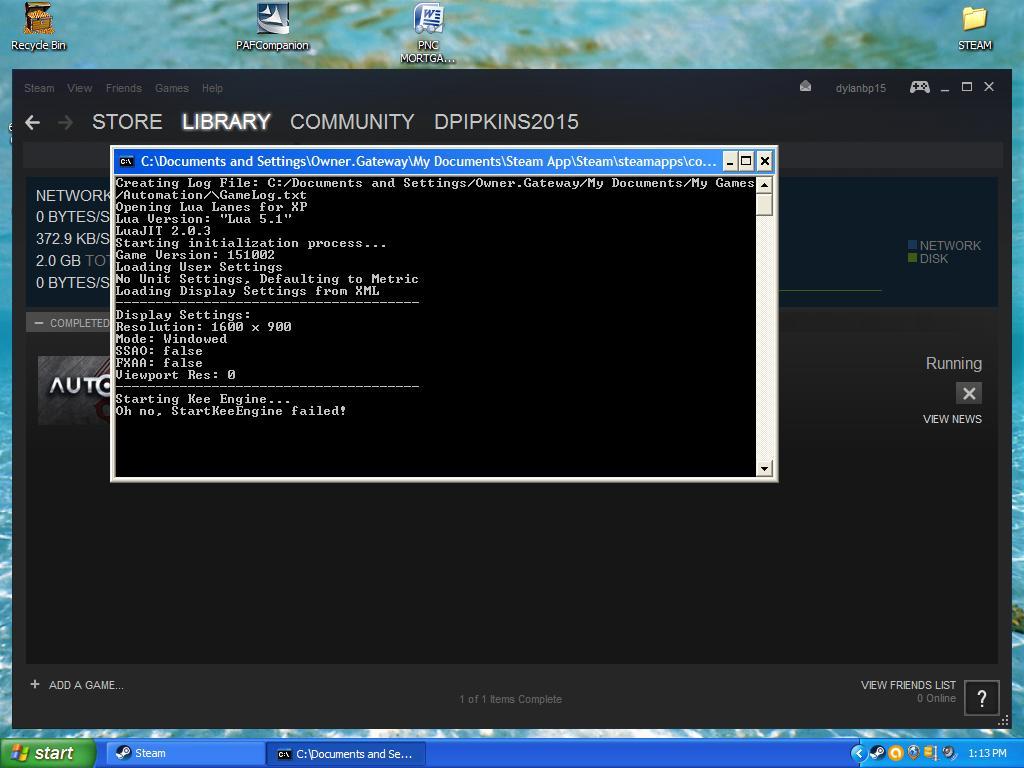Open the Recycle Bin desktop icon

38,26
